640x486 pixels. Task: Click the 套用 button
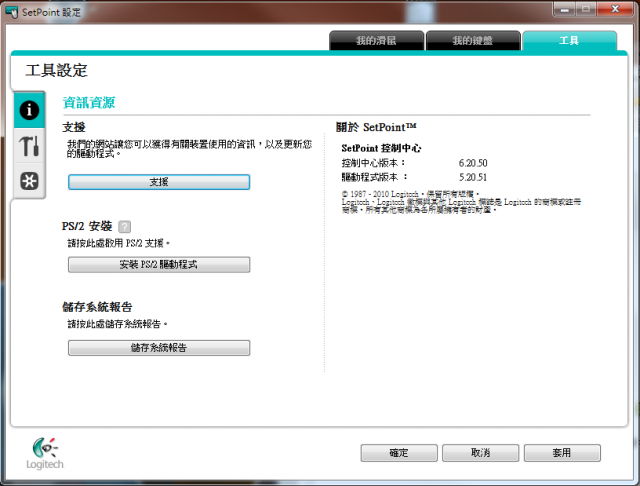562,453
